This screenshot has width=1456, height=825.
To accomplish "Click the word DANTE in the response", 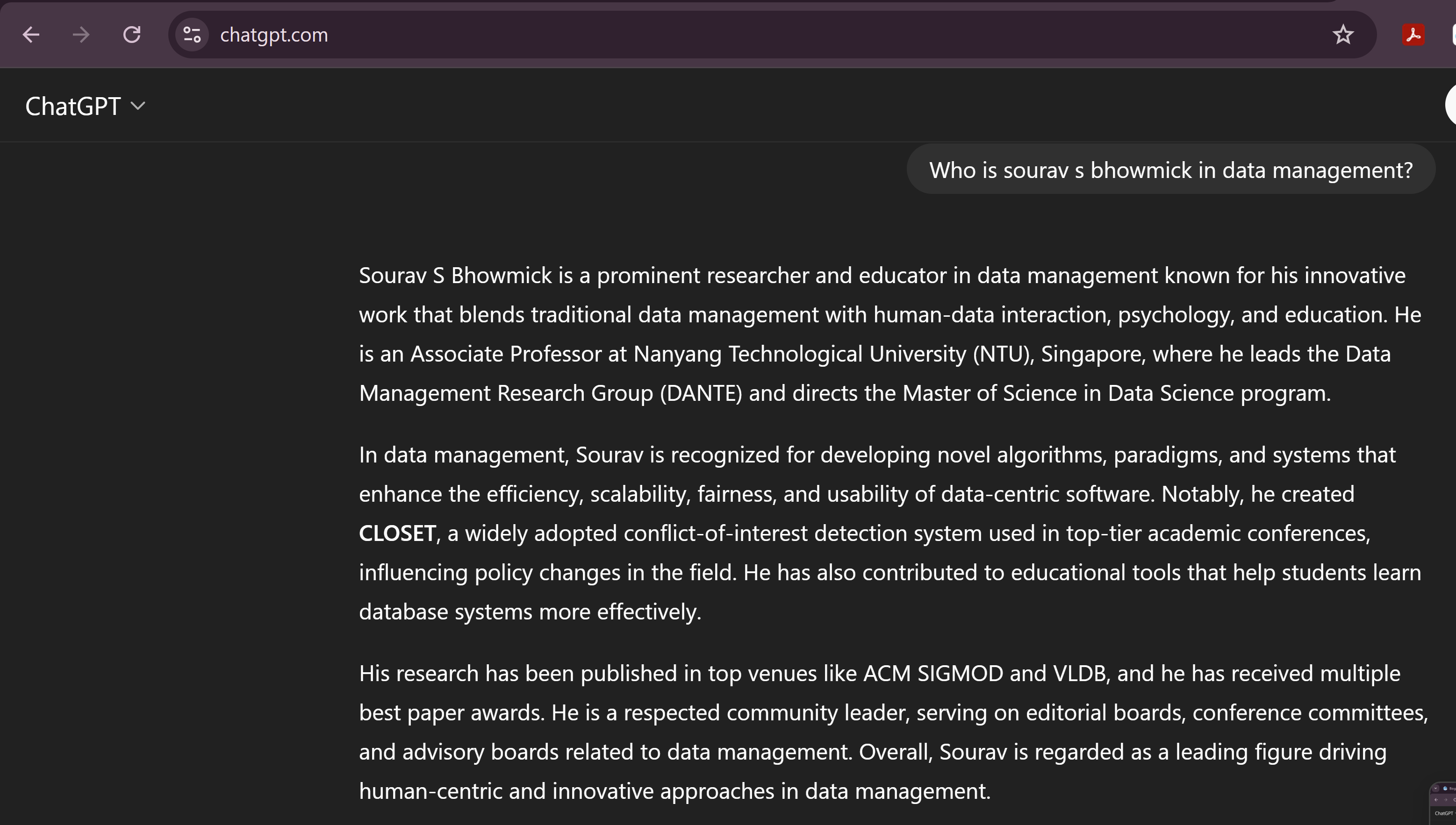I will pos(701,393).
